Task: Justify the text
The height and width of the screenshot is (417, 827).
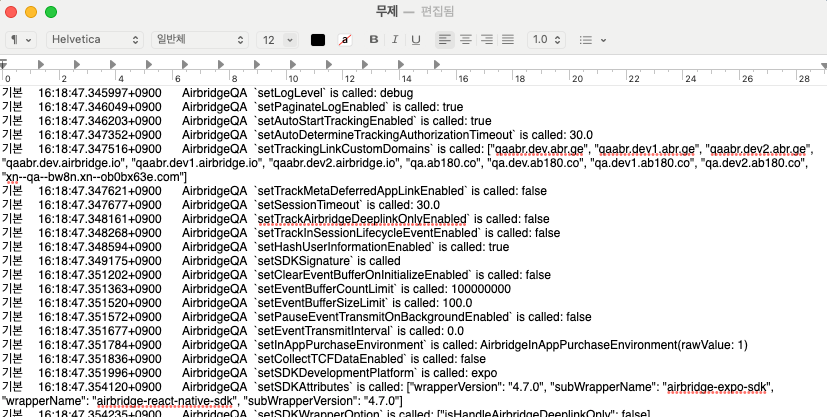Action: pos(508,40)
